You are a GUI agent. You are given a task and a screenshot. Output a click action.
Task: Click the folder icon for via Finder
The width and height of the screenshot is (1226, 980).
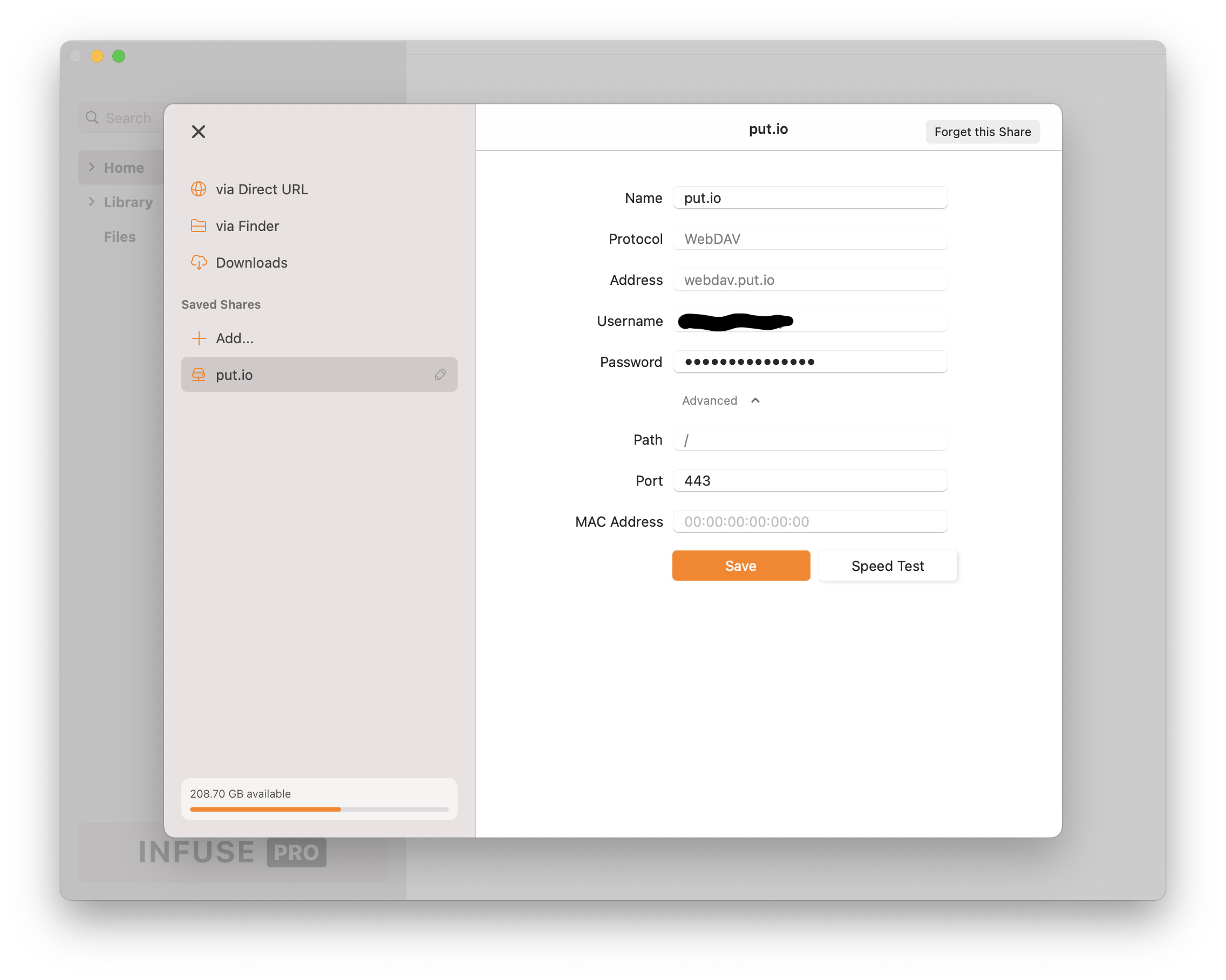point(199,226)
